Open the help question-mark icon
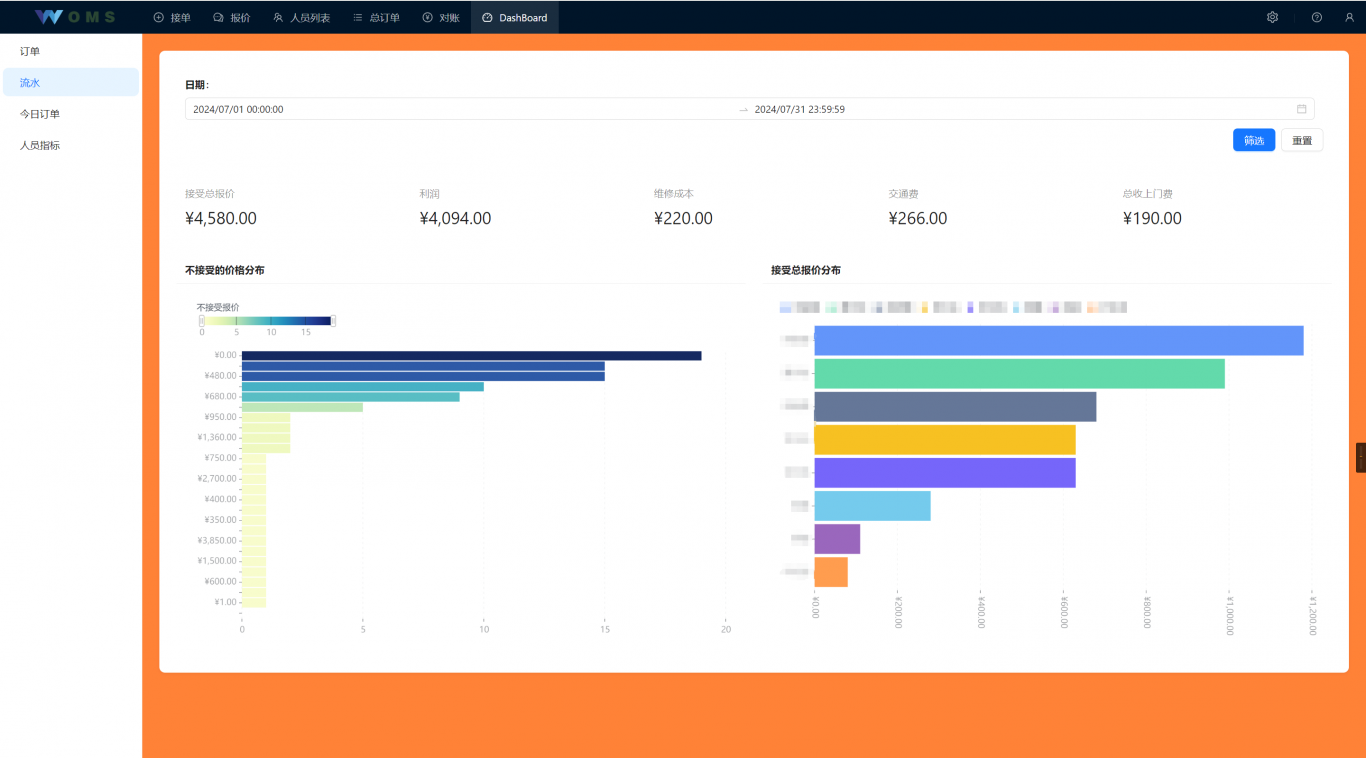Viewport: 1366px width, 758px height. click(x=1317, y=17)
